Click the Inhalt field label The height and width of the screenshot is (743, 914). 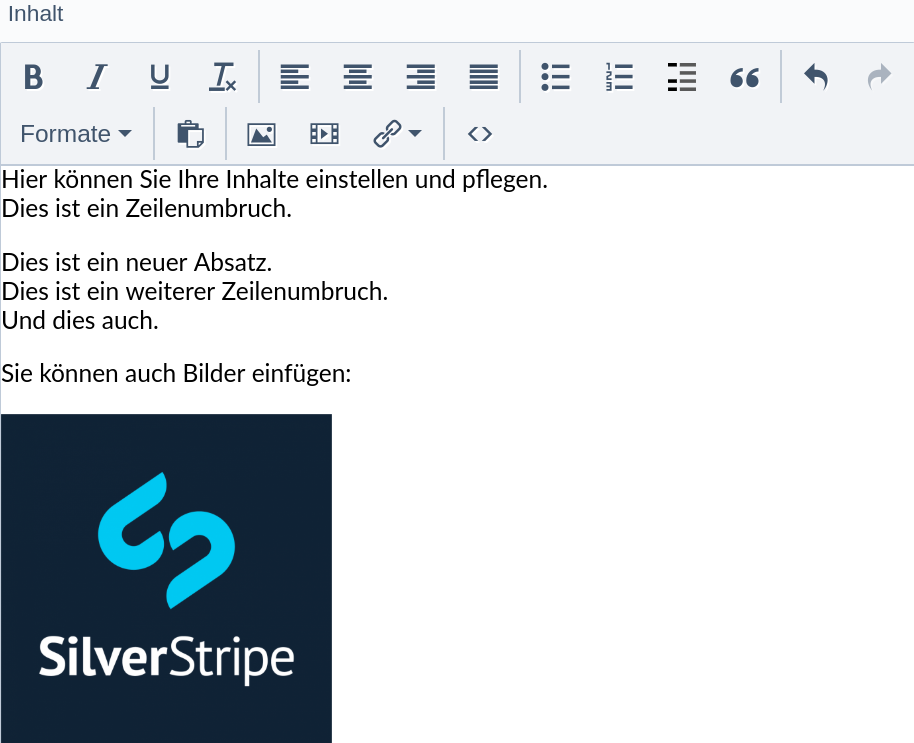(x=36, y=13)
